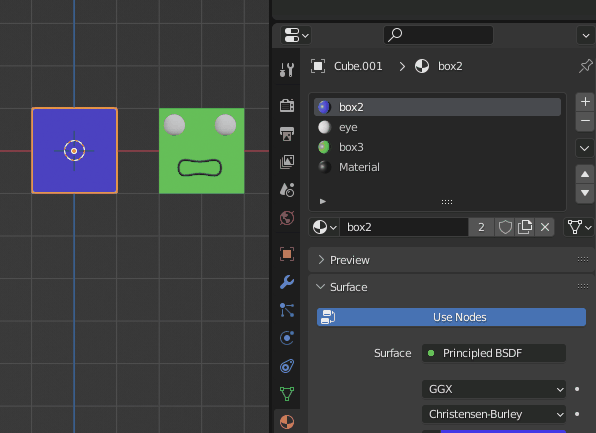Screen dimensions: 596x433
Task: Open the Particles properties tab
Action: point(287,310)
